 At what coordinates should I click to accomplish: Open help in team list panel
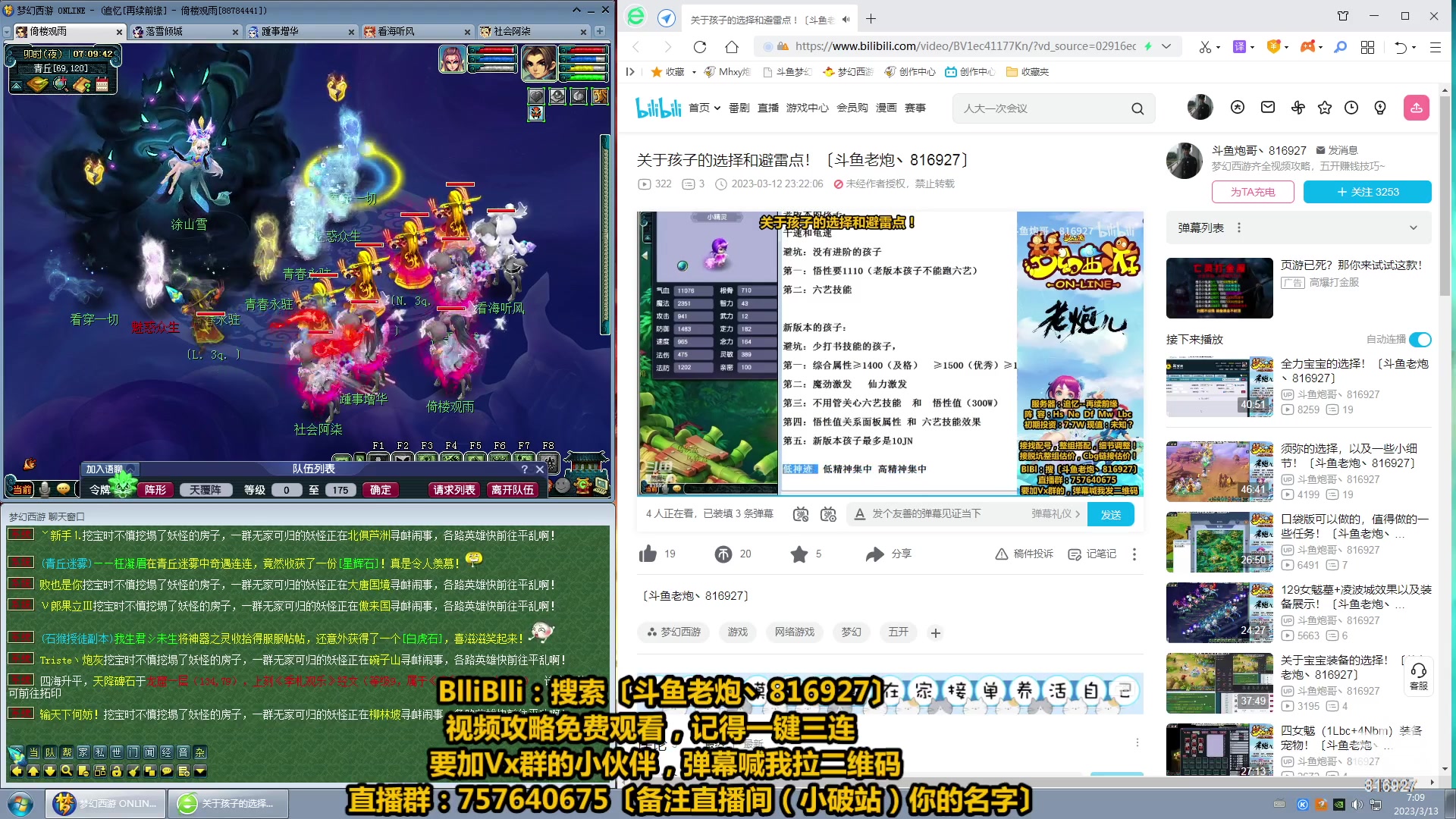coord(524,469)
